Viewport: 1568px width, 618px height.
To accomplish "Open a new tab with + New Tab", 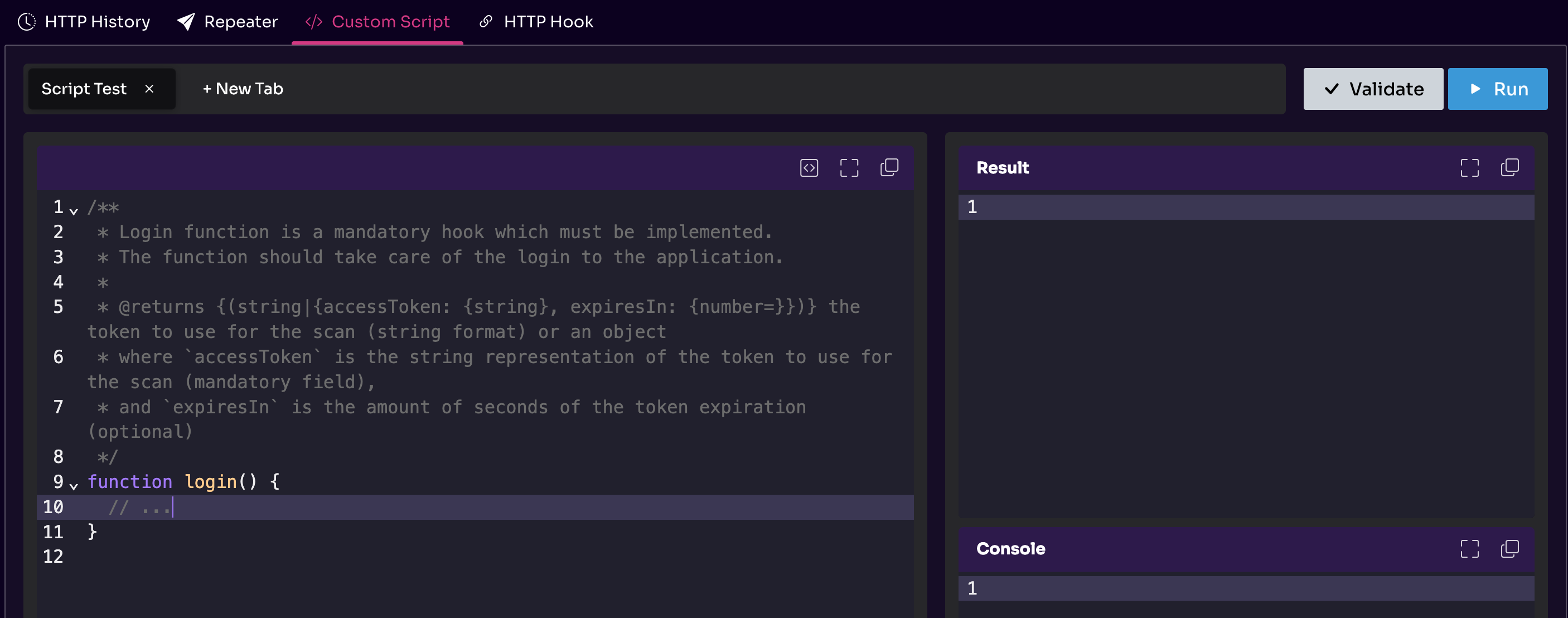I will coord(243,88).
